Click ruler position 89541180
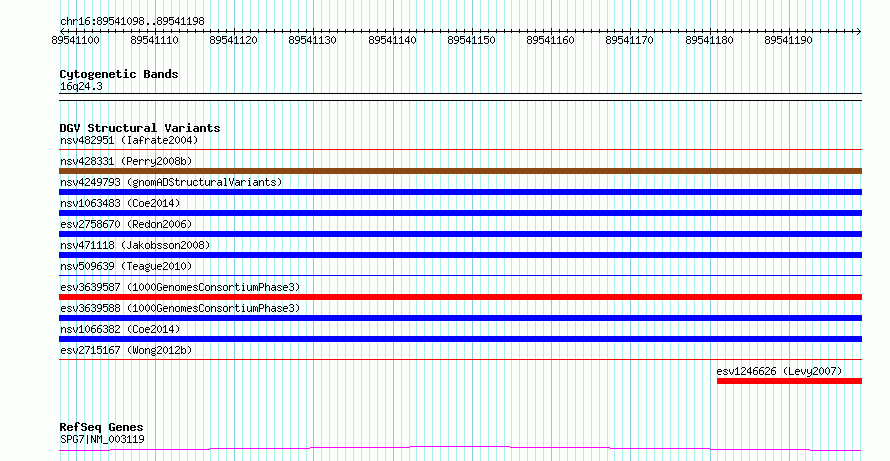Image resolution: width=890 pixels, height=461 pixels. coord(710,40)
